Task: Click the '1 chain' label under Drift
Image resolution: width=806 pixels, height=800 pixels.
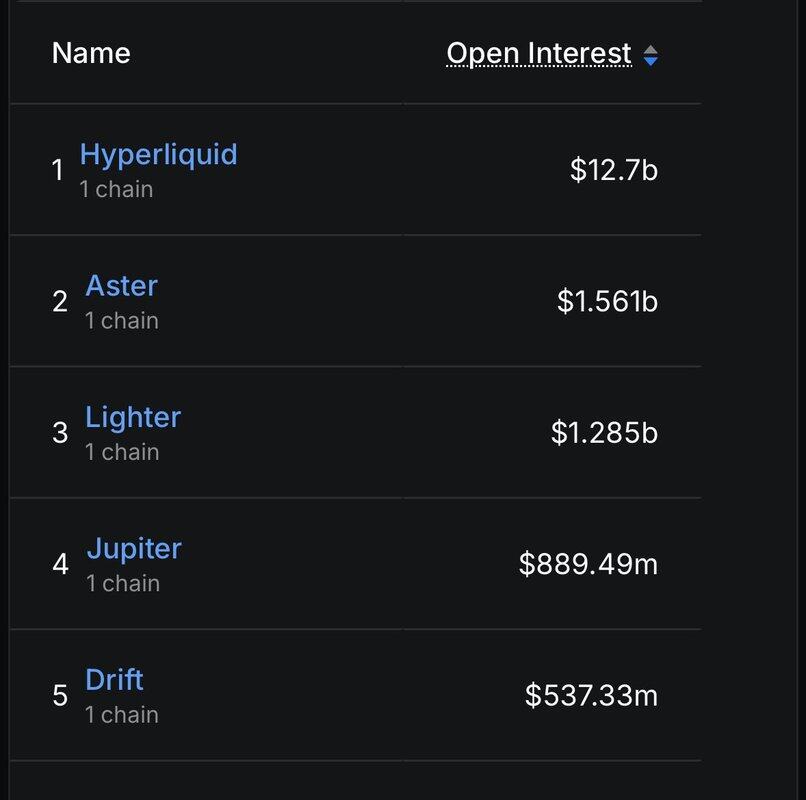Action: click(122, 715)
